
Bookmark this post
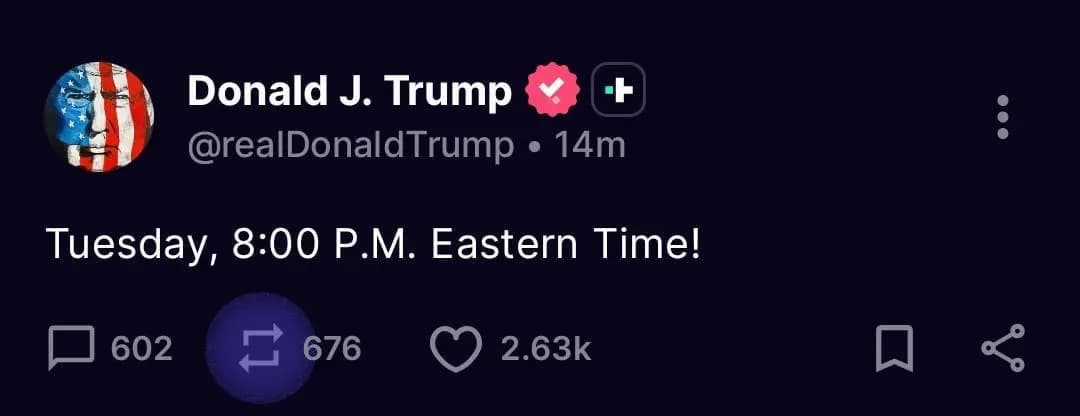(894, 348)
